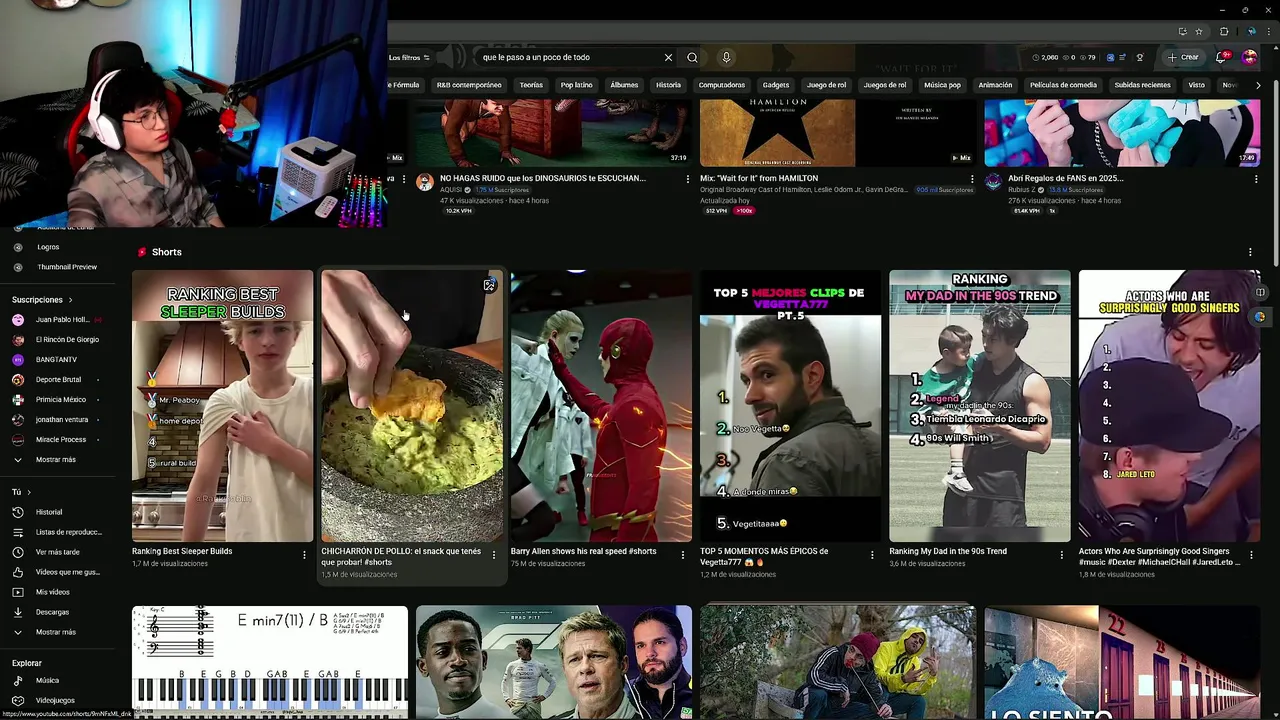Click the magnifier search button
This screenshot has height=720, width=1280.
pos(692,57)
